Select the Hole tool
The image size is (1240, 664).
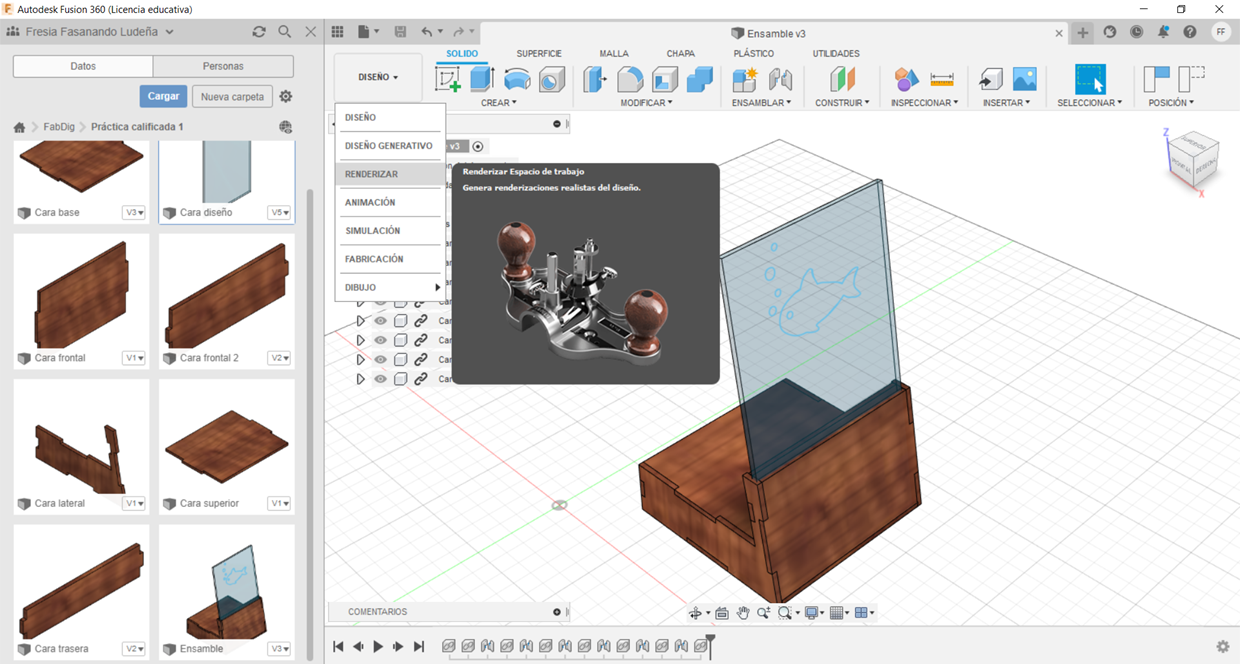(552, 79)
